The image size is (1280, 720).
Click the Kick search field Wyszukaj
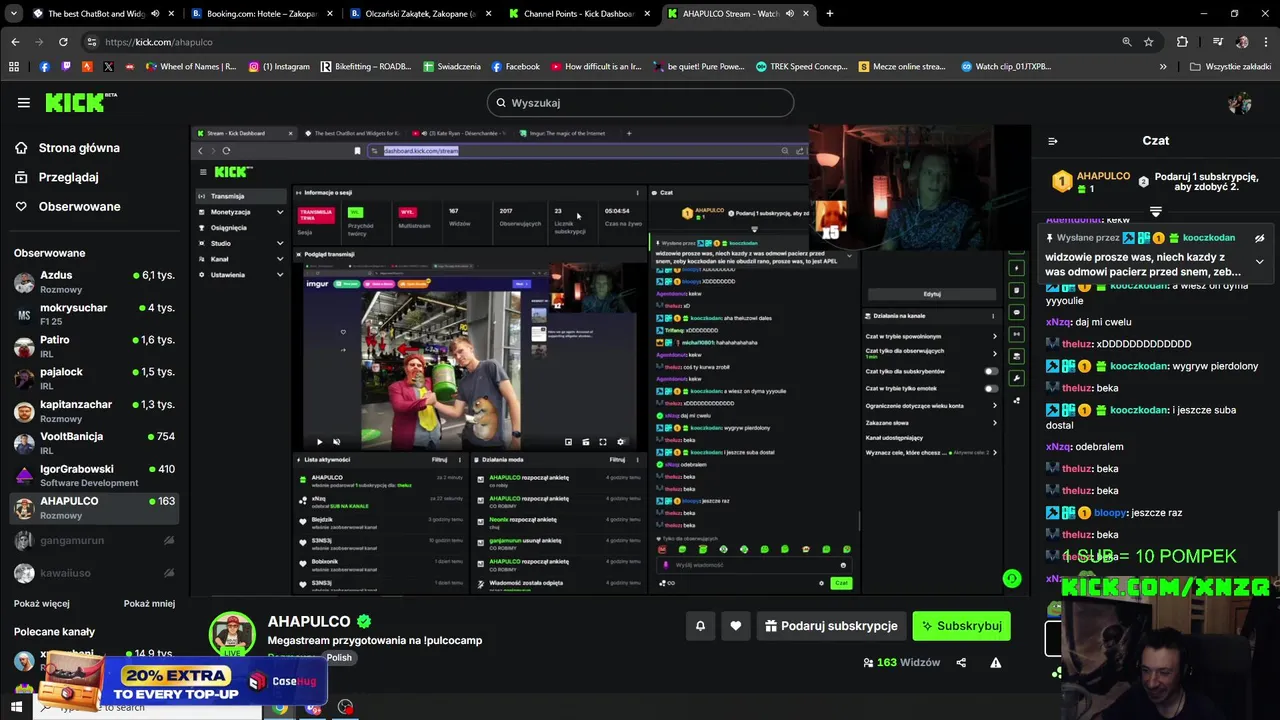click(x=640, y=103)
